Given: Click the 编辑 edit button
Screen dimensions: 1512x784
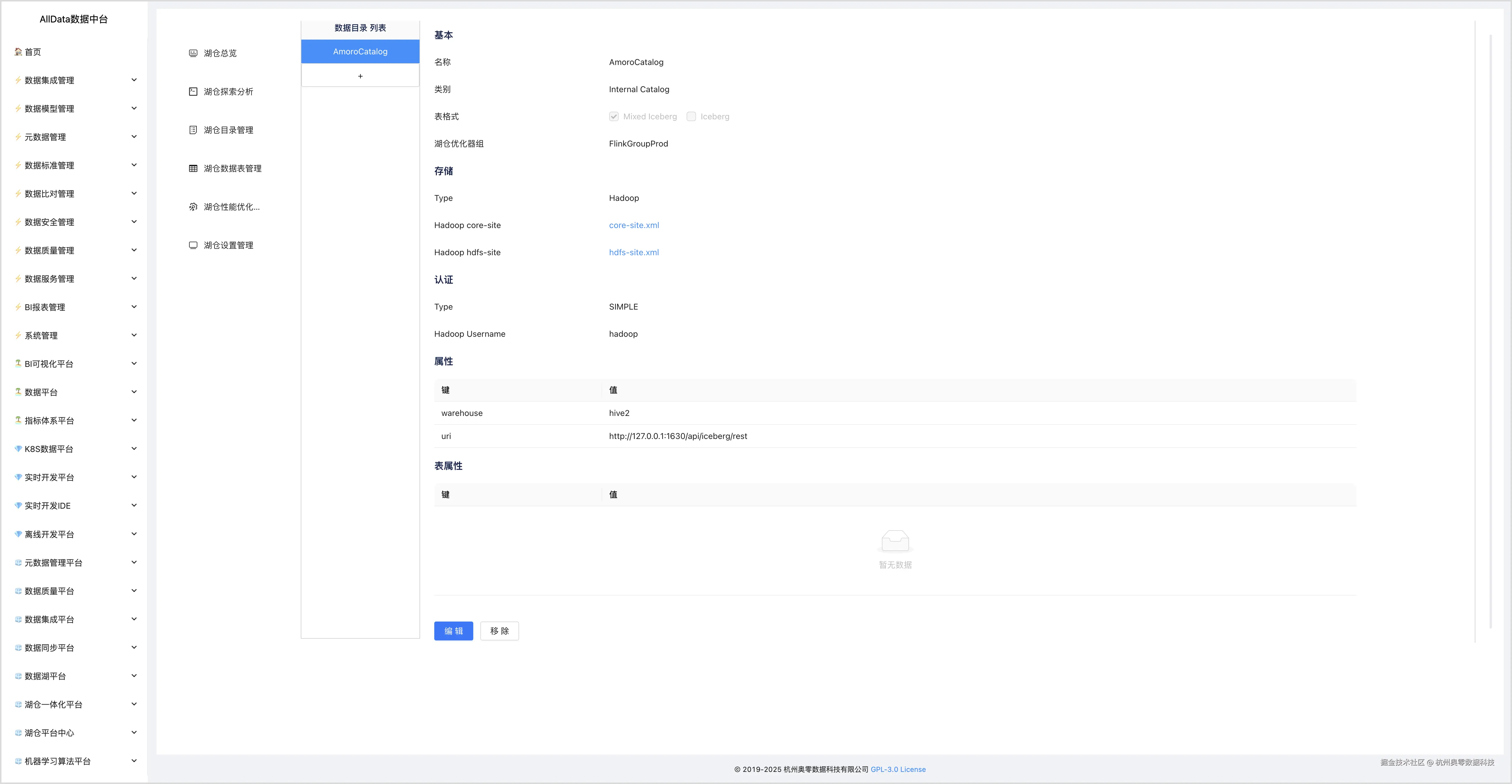Looking at the screenshot, I should (453, 631).
